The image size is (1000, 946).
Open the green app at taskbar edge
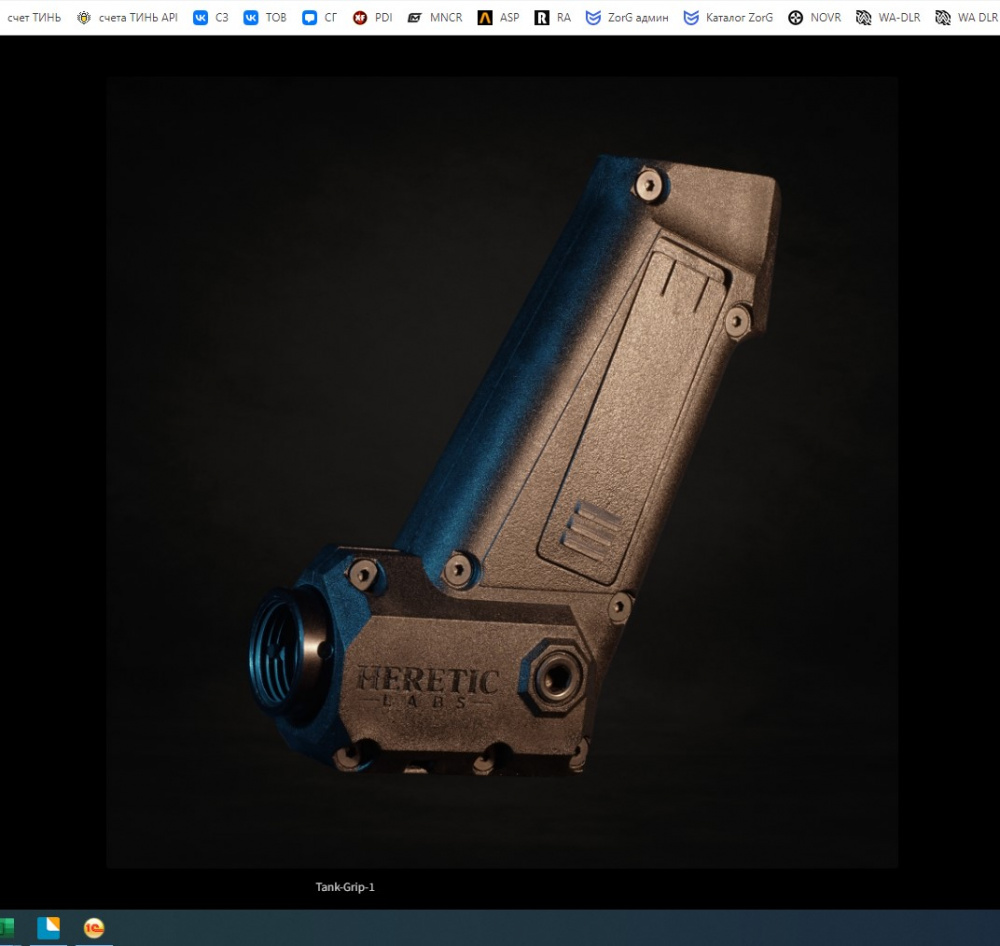(5, 928)
